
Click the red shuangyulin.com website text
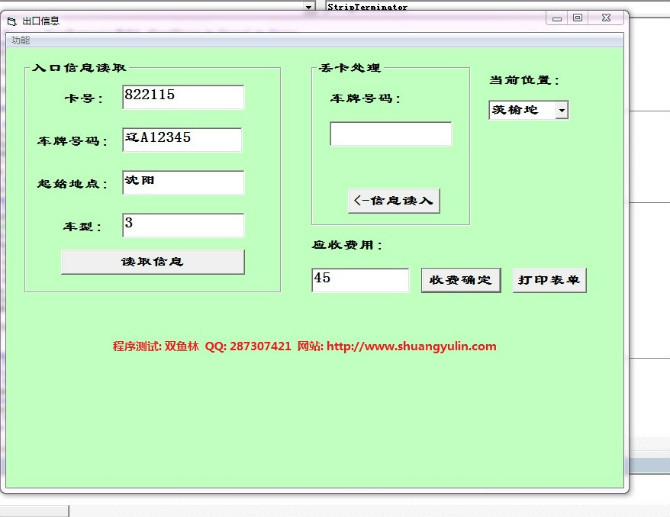(411, 346)
